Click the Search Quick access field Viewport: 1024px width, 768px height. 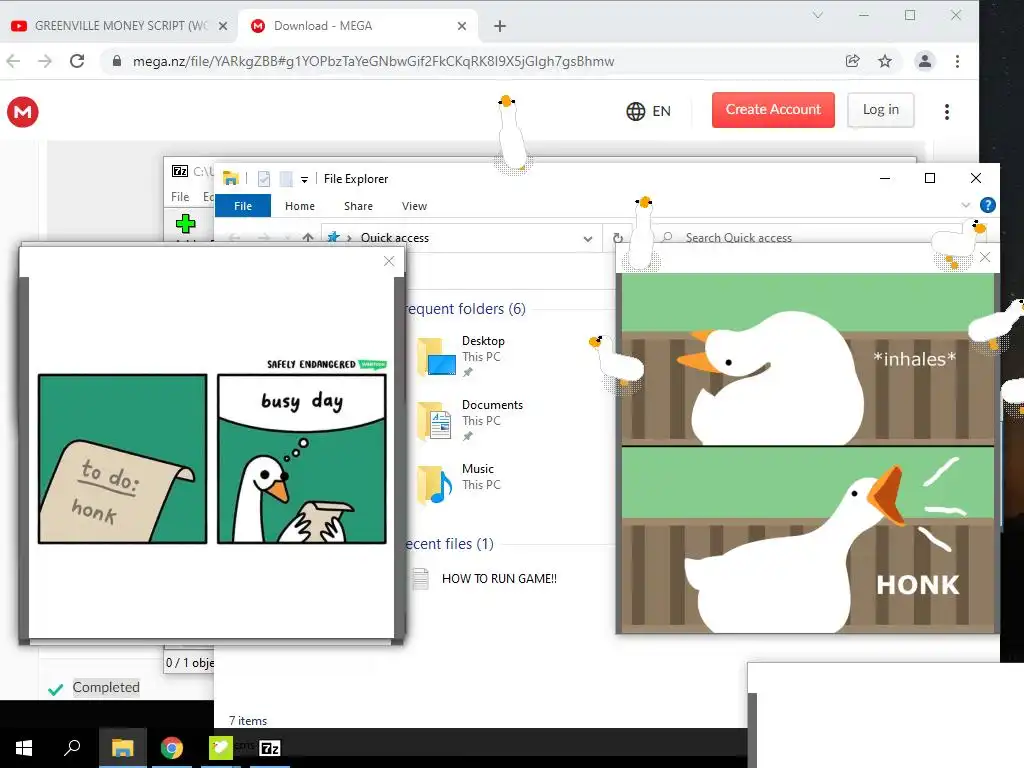[816, 238]
